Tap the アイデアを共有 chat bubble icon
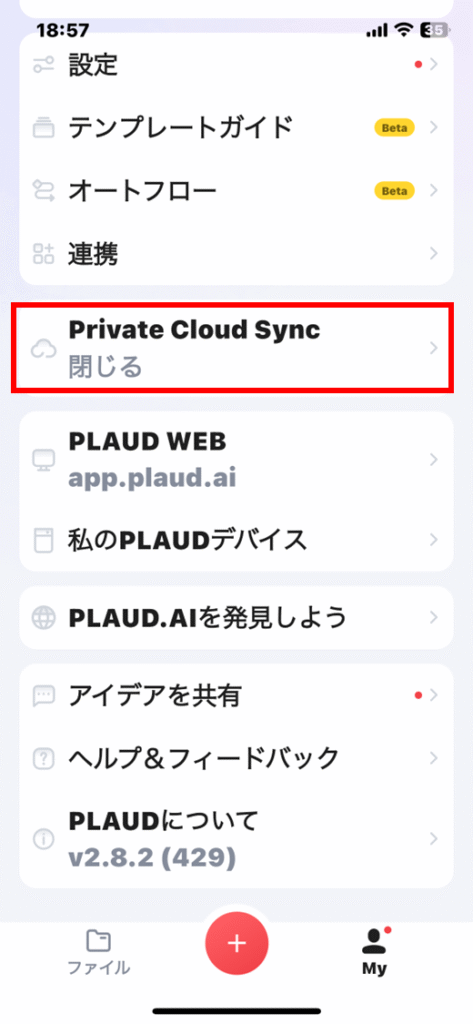The width and height of the screenshot is (473, 1024). pos(43,696)
